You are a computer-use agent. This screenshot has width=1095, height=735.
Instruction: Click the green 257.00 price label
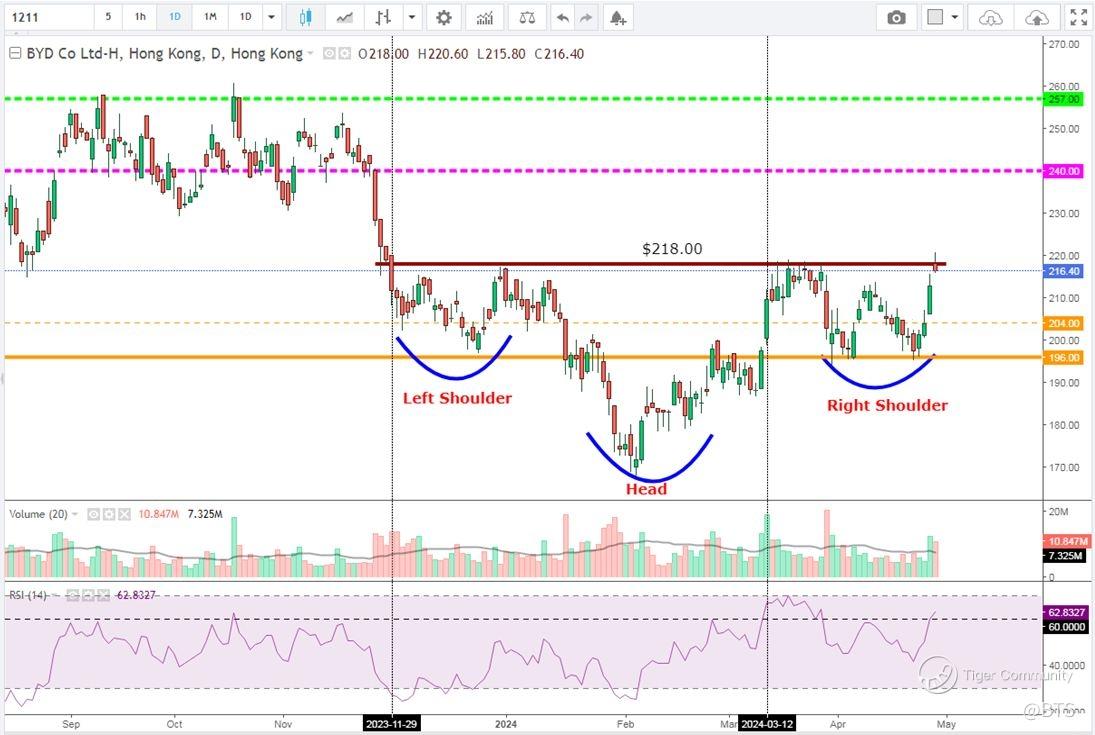pos(1064,99)
